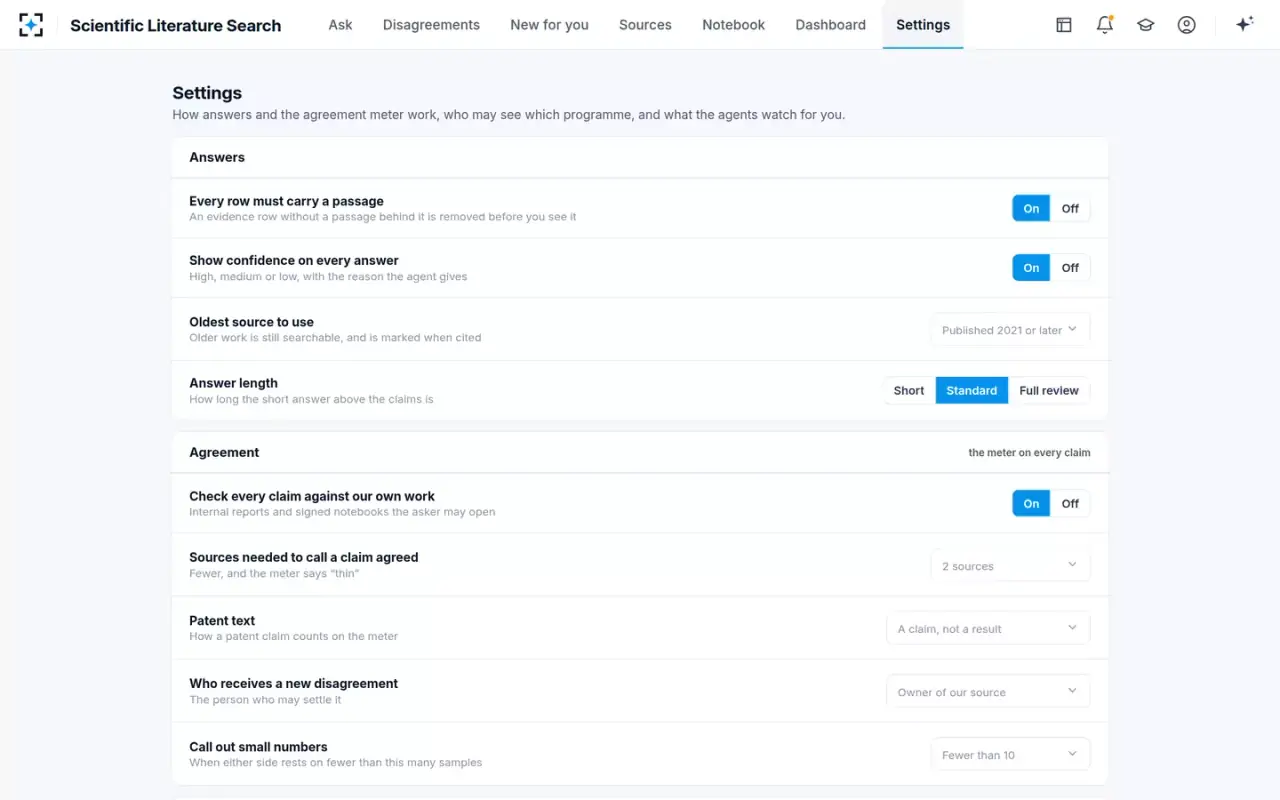Go to the Ask tab
The width and height of the screenshot is (1280, 800).
coord(340,25)
